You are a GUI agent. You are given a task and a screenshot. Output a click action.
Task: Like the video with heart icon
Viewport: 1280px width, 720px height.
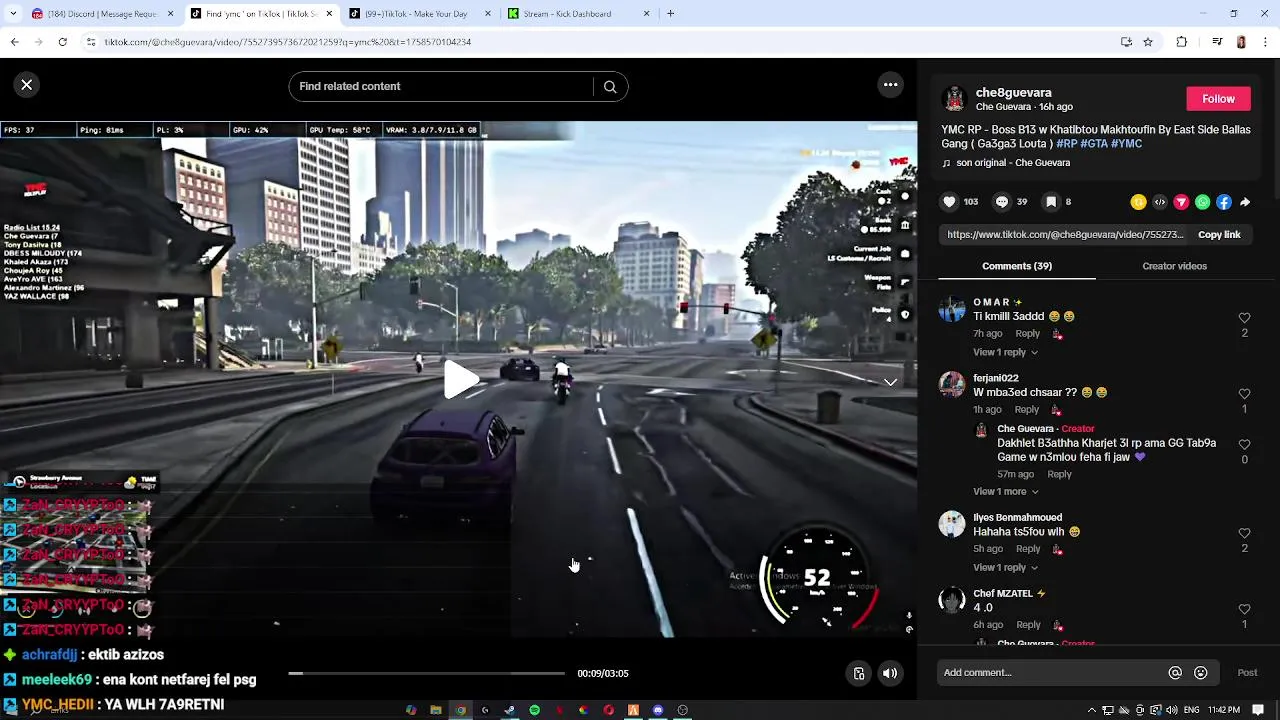pos(949,202)
